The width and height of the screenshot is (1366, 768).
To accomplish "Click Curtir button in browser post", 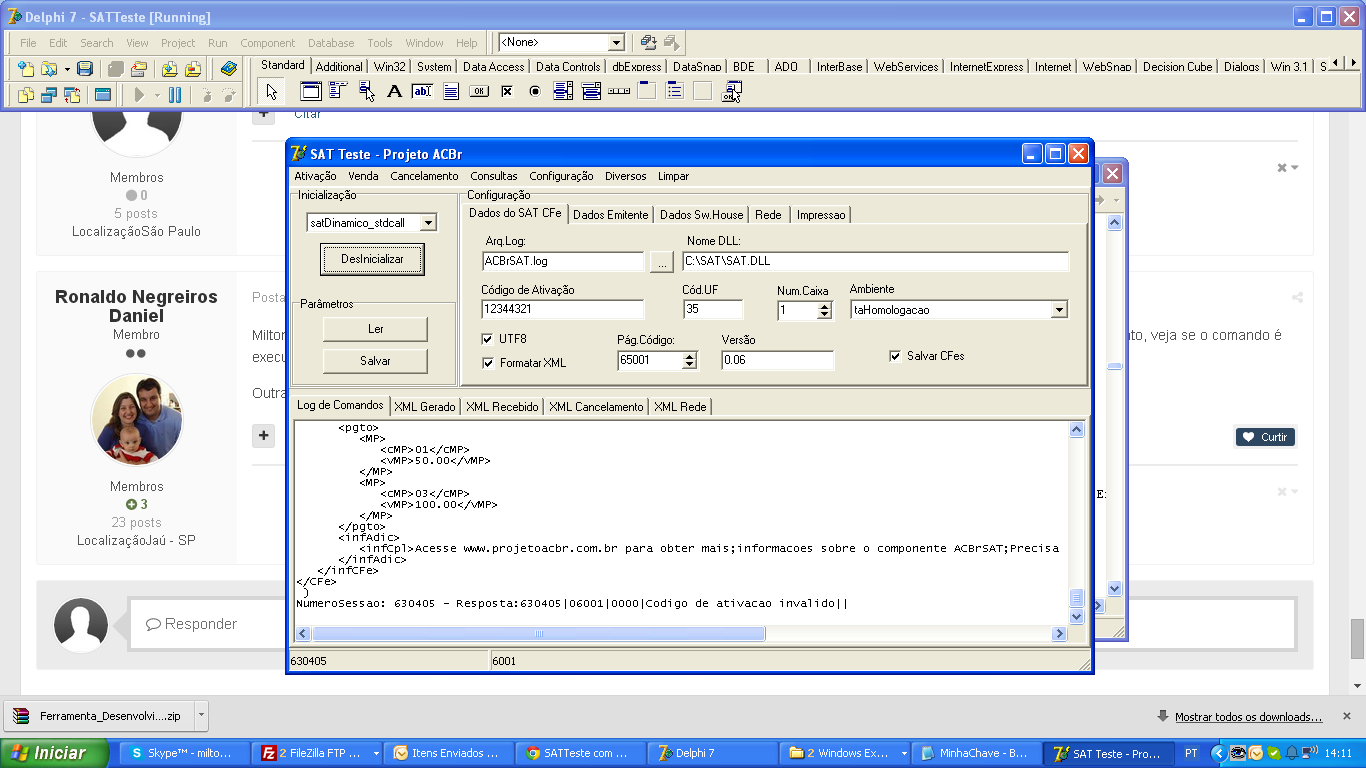I will coord(1265,437).
